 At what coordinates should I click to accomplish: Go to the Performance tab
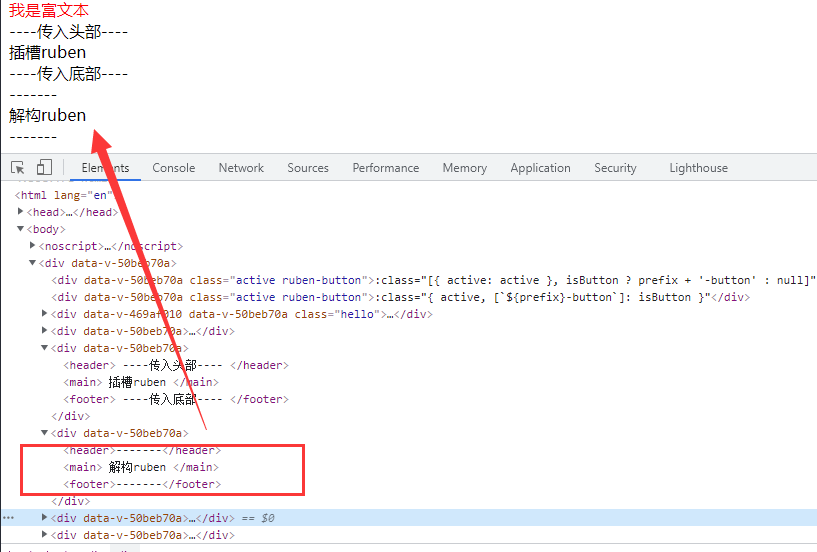pos(385,168)
